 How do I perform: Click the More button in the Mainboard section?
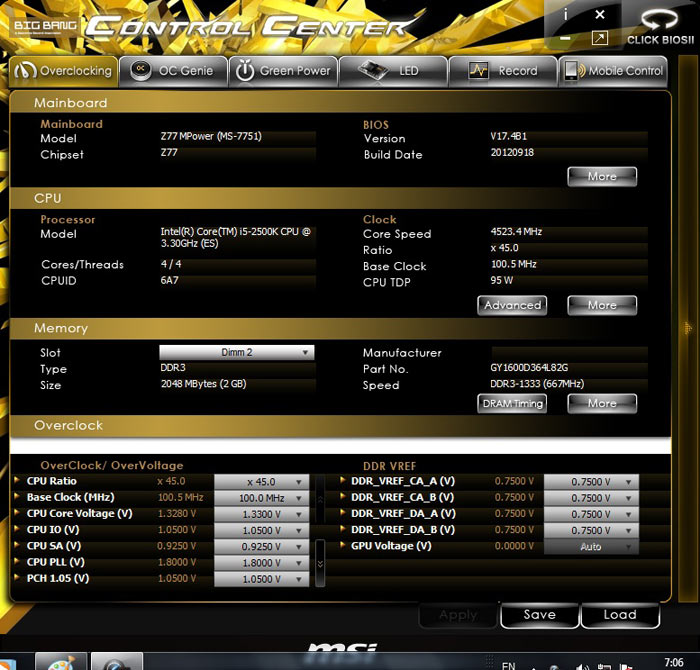click(x=602, y=176)
